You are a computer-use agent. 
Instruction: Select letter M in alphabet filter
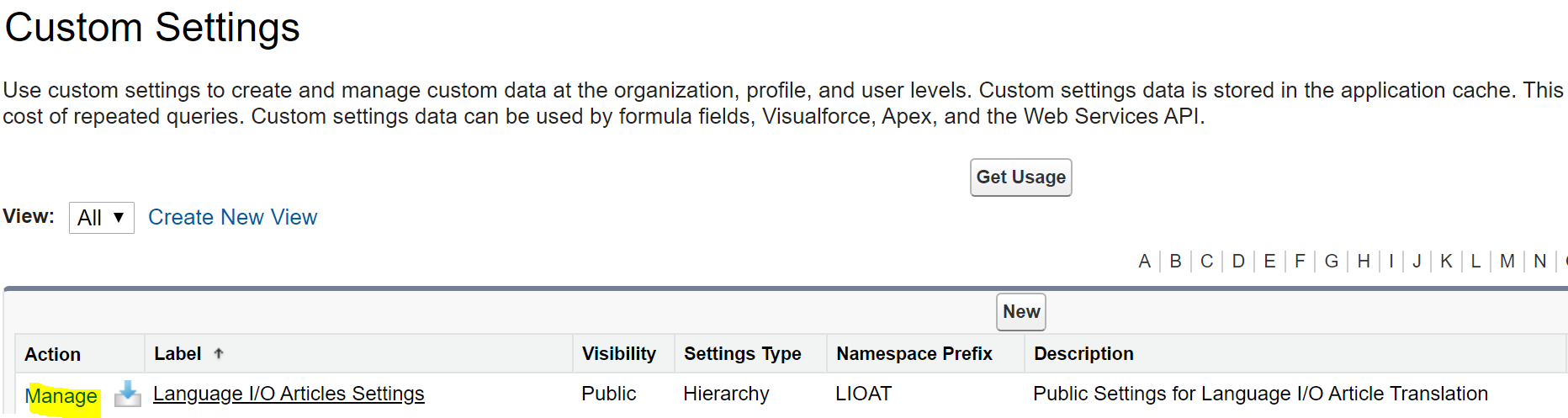coord(1507,262)
